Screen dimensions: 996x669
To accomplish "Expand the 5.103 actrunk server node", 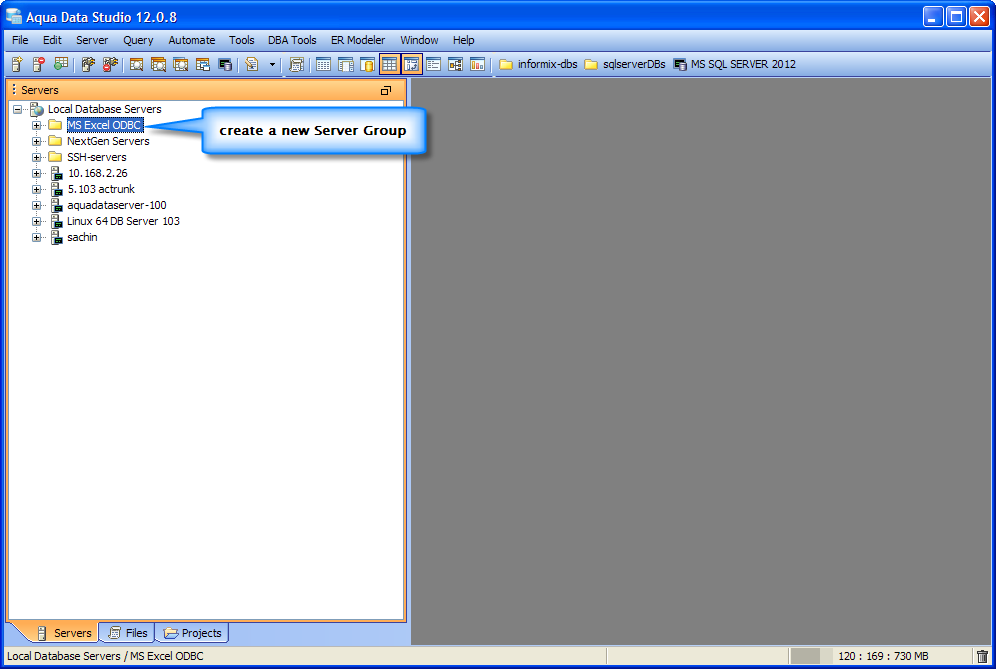I will pyautogui.click(x=37, y=189).
